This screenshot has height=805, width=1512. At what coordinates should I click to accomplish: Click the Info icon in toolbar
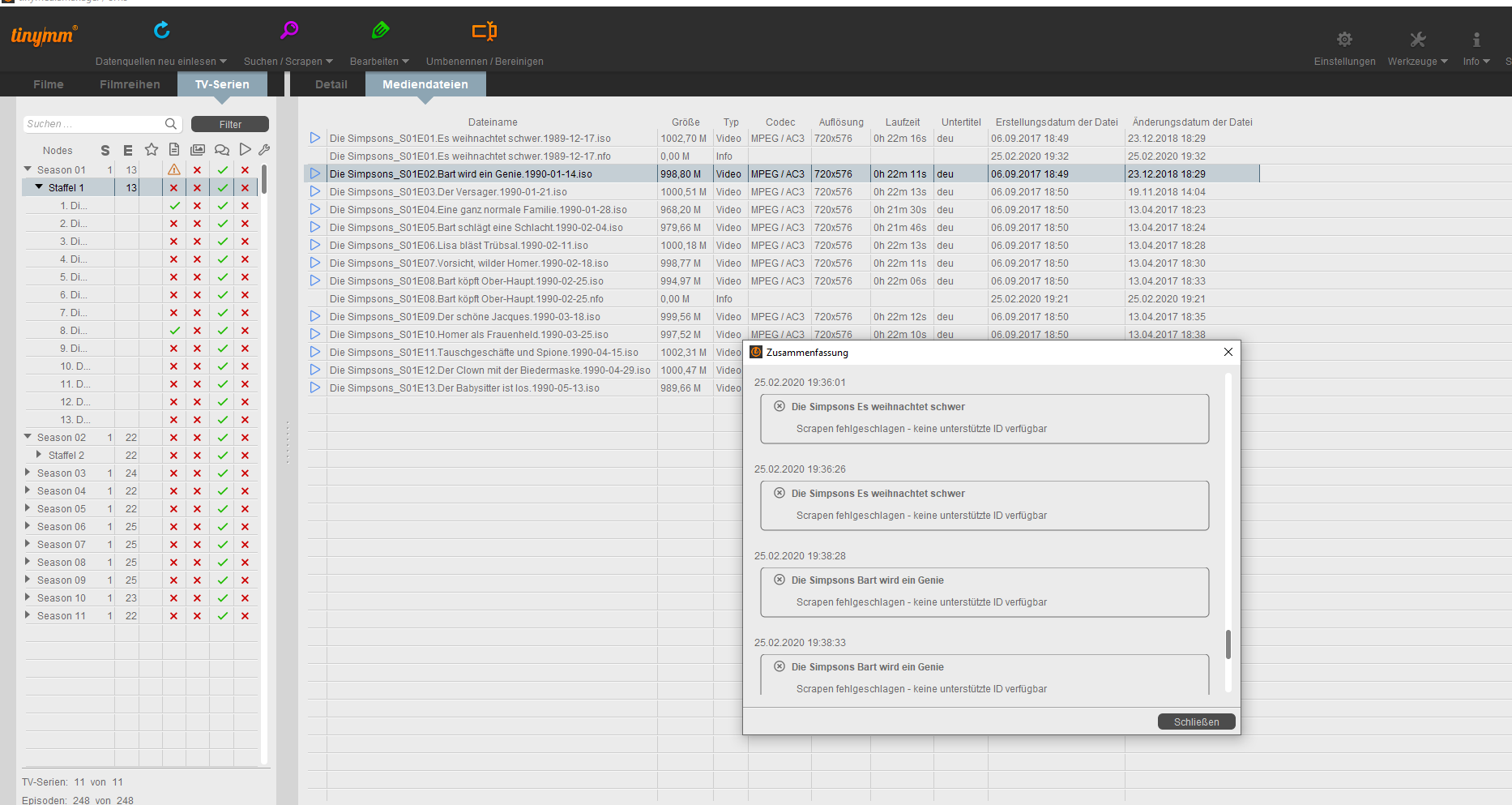coord(1476,39)
